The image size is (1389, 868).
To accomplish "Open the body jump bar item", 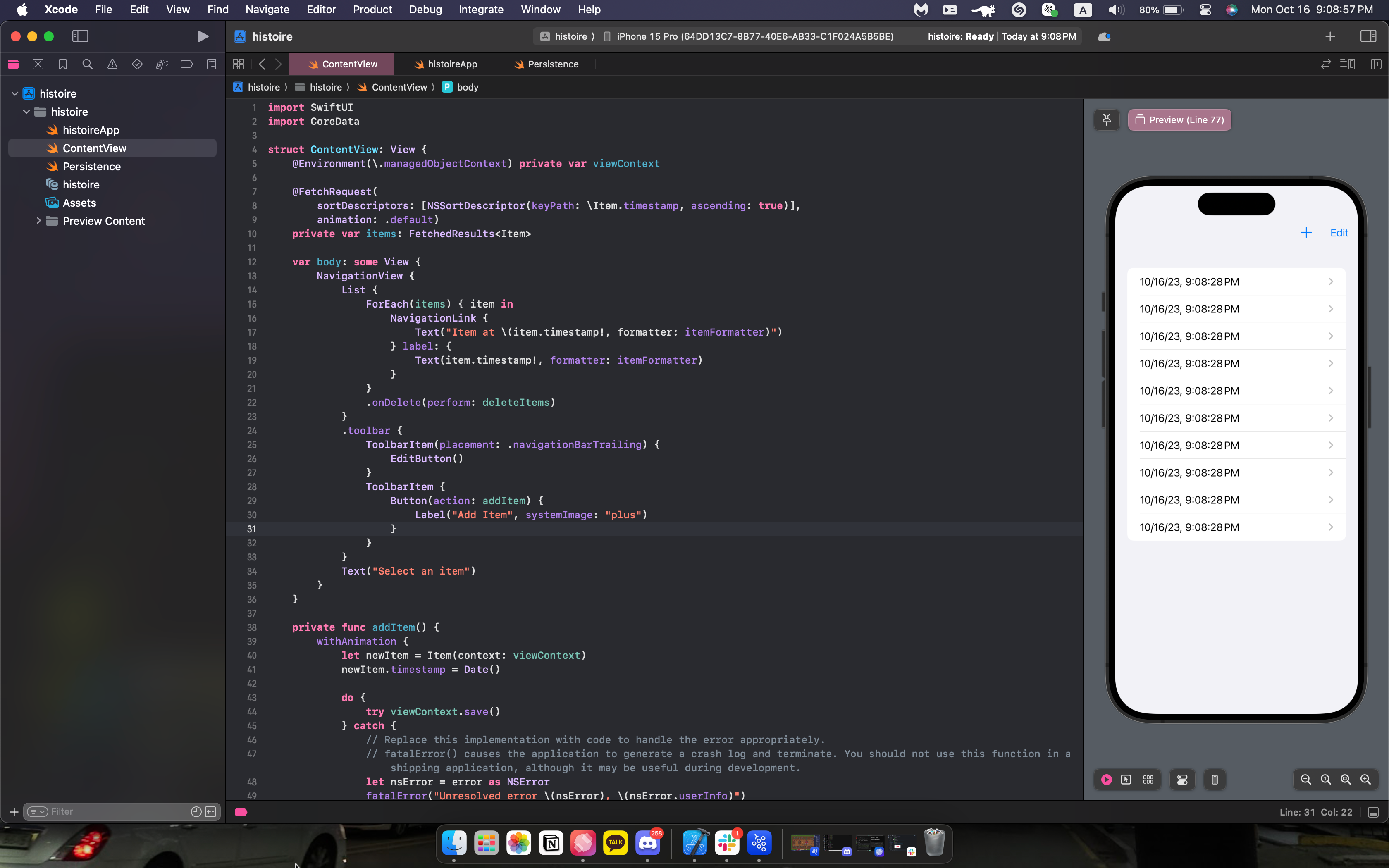I will (x=461, y=87).
